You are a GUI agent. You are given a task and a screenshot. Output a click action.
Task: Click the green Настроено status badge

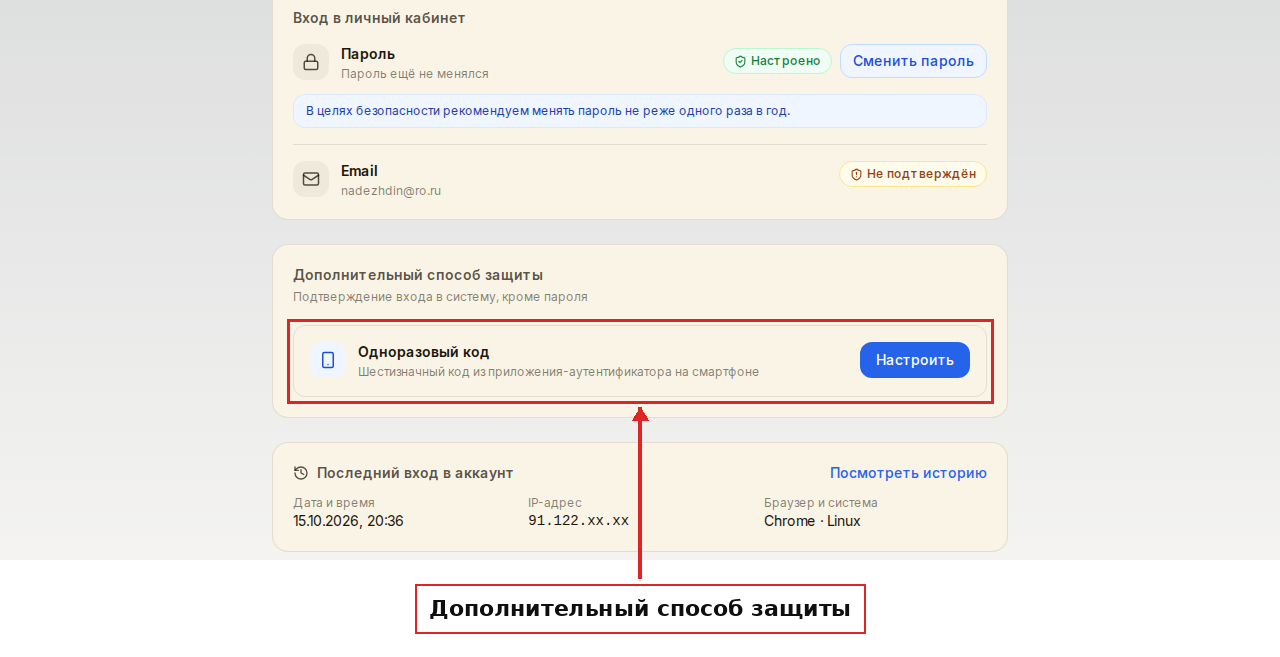click(778, 61)
